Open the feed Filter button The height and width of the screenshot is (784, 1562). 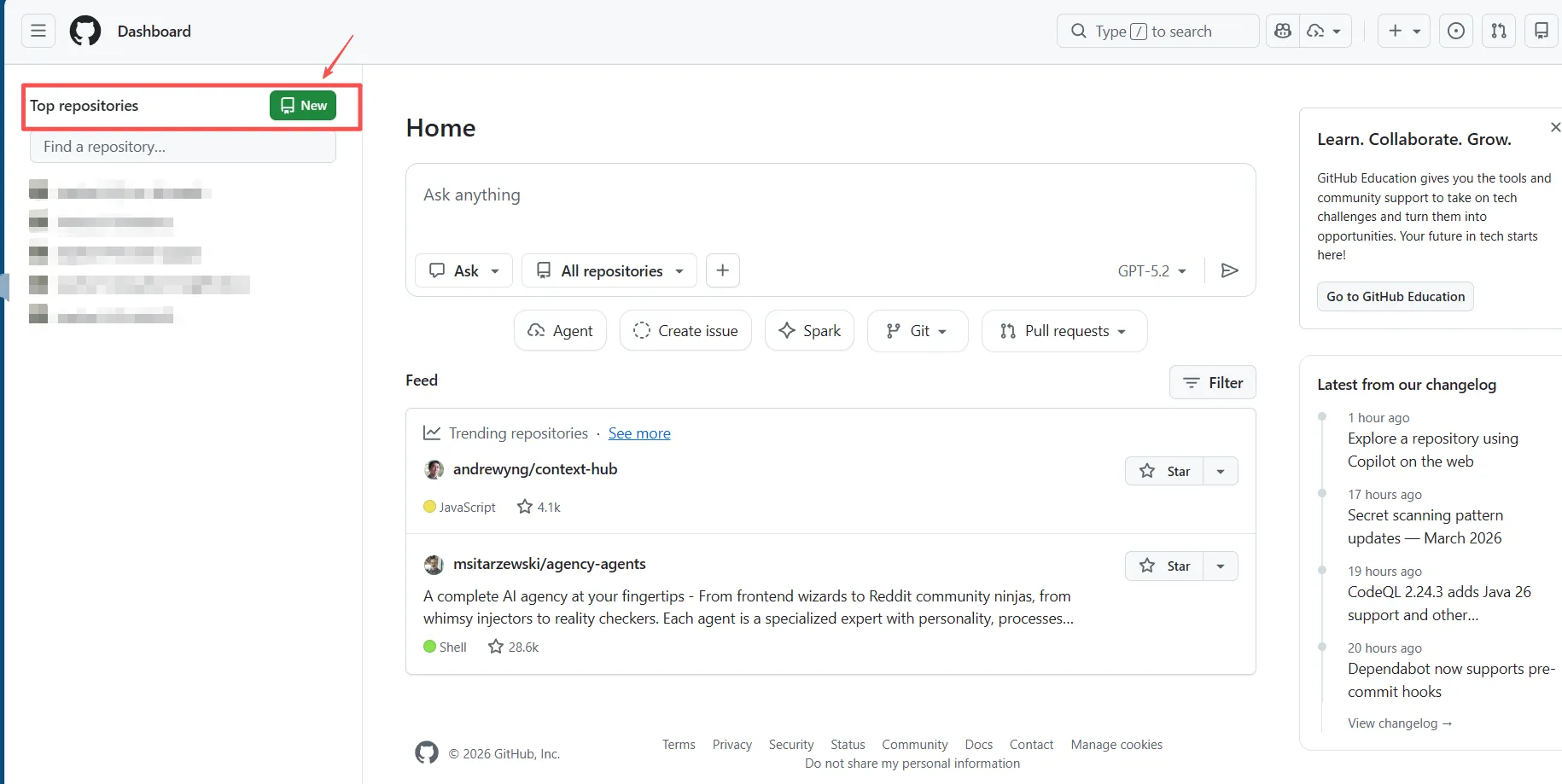tap(1213, 383)
